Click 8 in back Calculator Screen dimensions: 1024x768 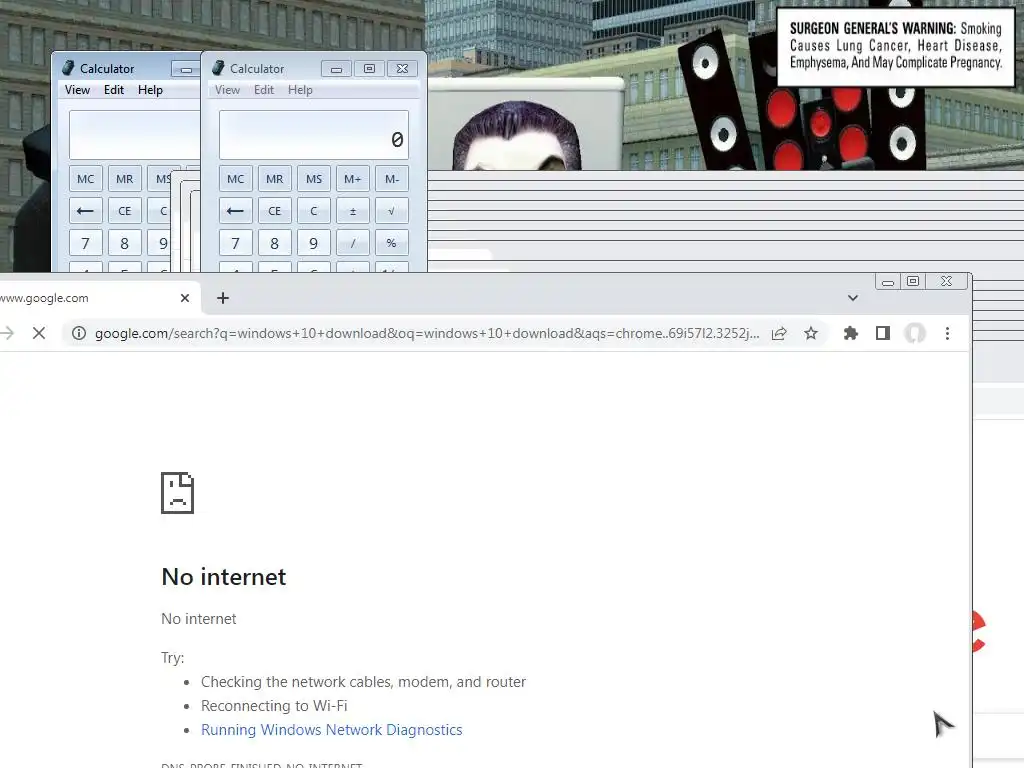point(125,243)
